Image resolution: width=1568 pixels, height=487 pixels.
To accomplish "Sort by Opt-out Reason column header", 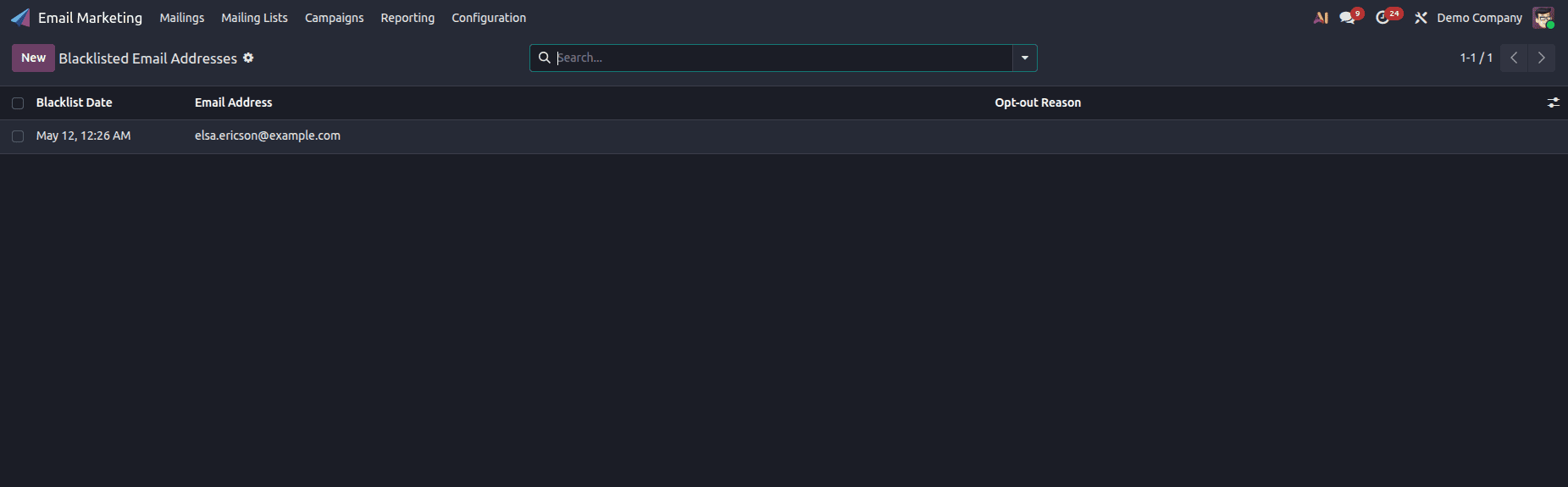I will pos(1038,102).
